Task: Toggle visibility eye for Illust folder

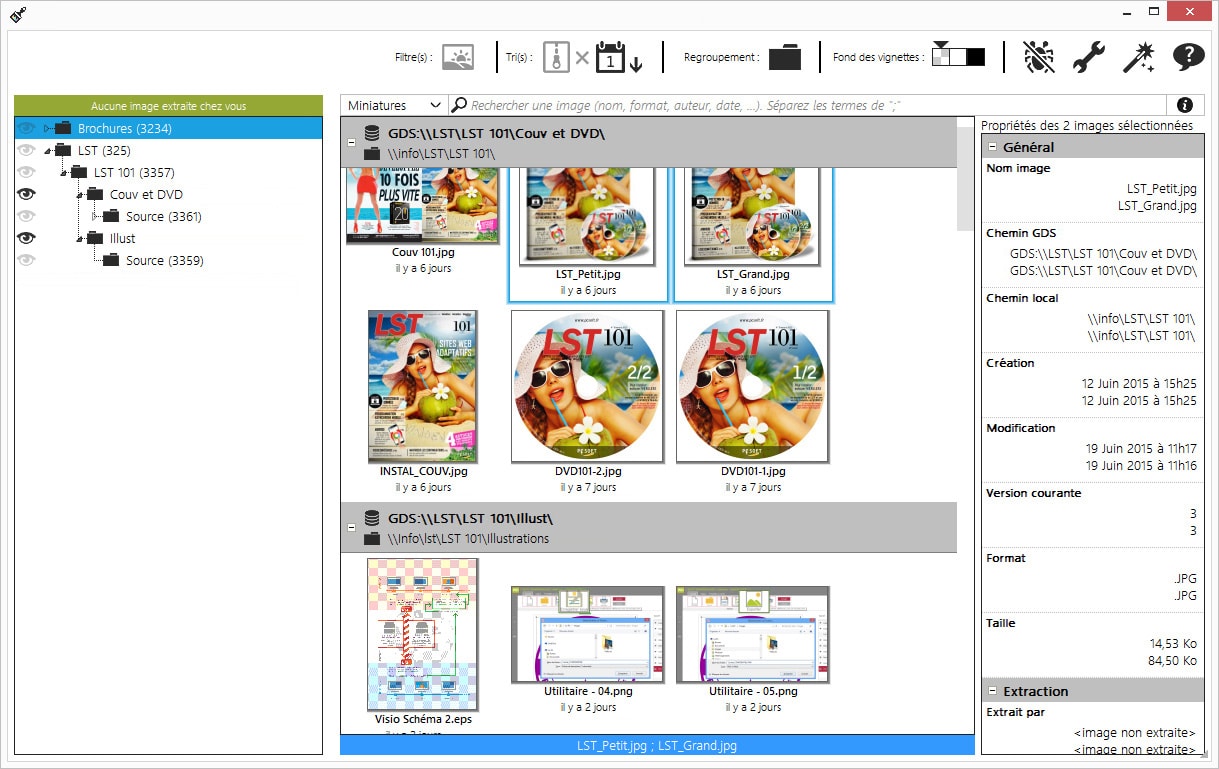Action: point(27,238)
